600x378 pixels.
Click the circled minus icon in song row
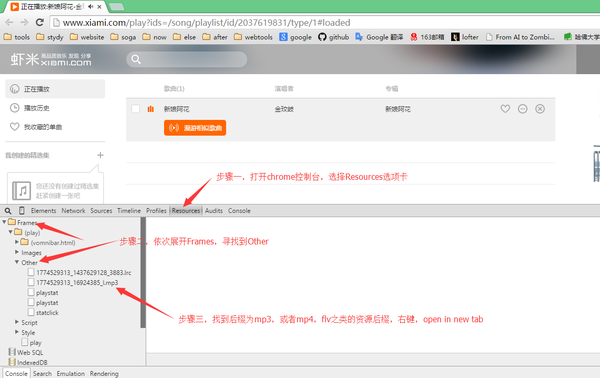[522, 109]
